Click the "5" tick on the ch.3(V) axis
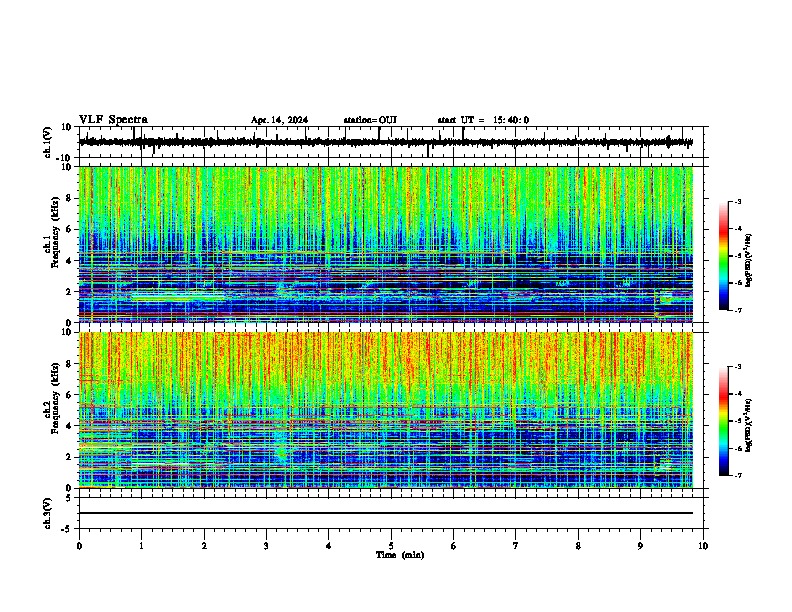 70,497
